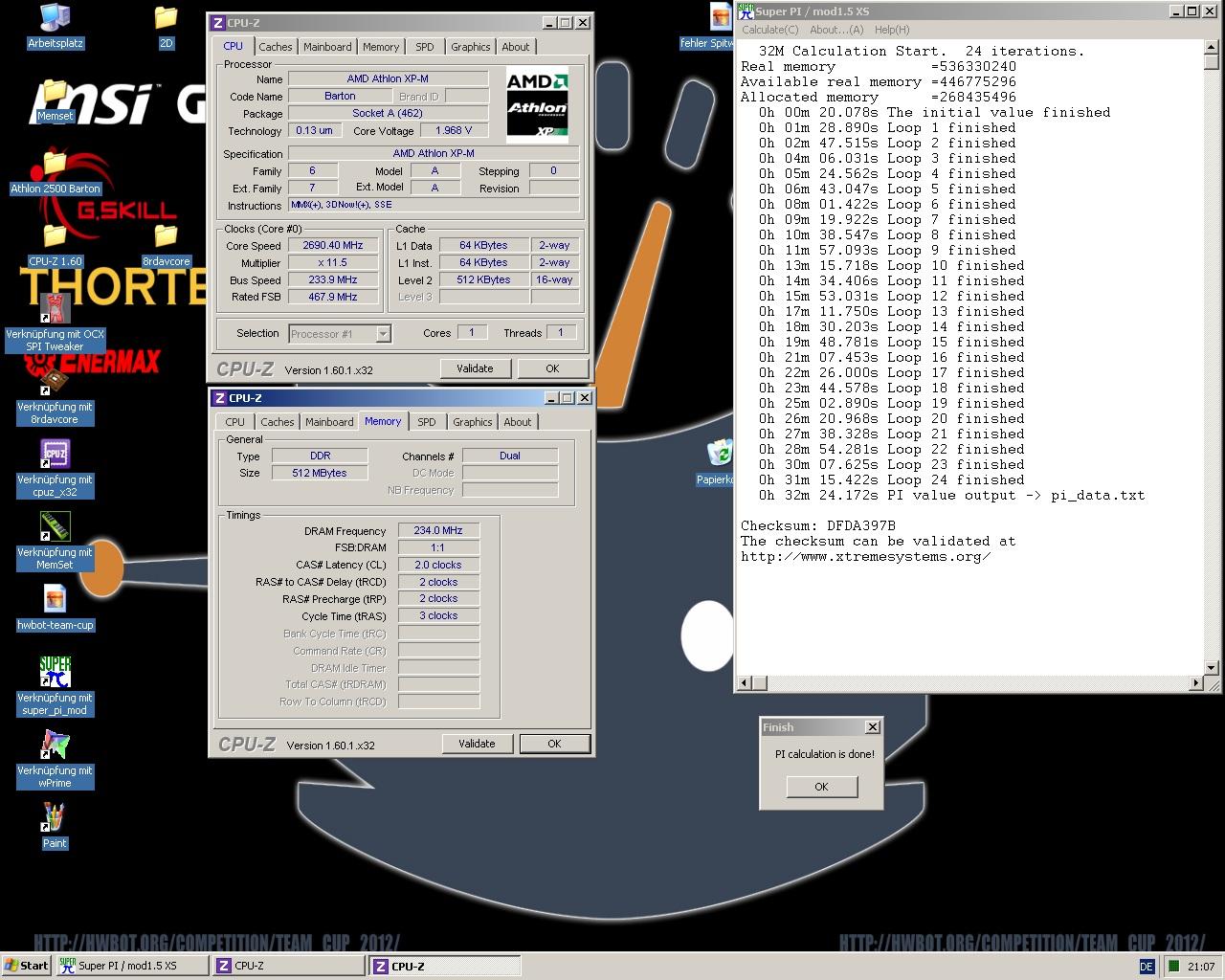Screen dimensions: 1225x980
Task: Switch to Graphics tab in upper CPU-Z
Action: click(471, 47)
